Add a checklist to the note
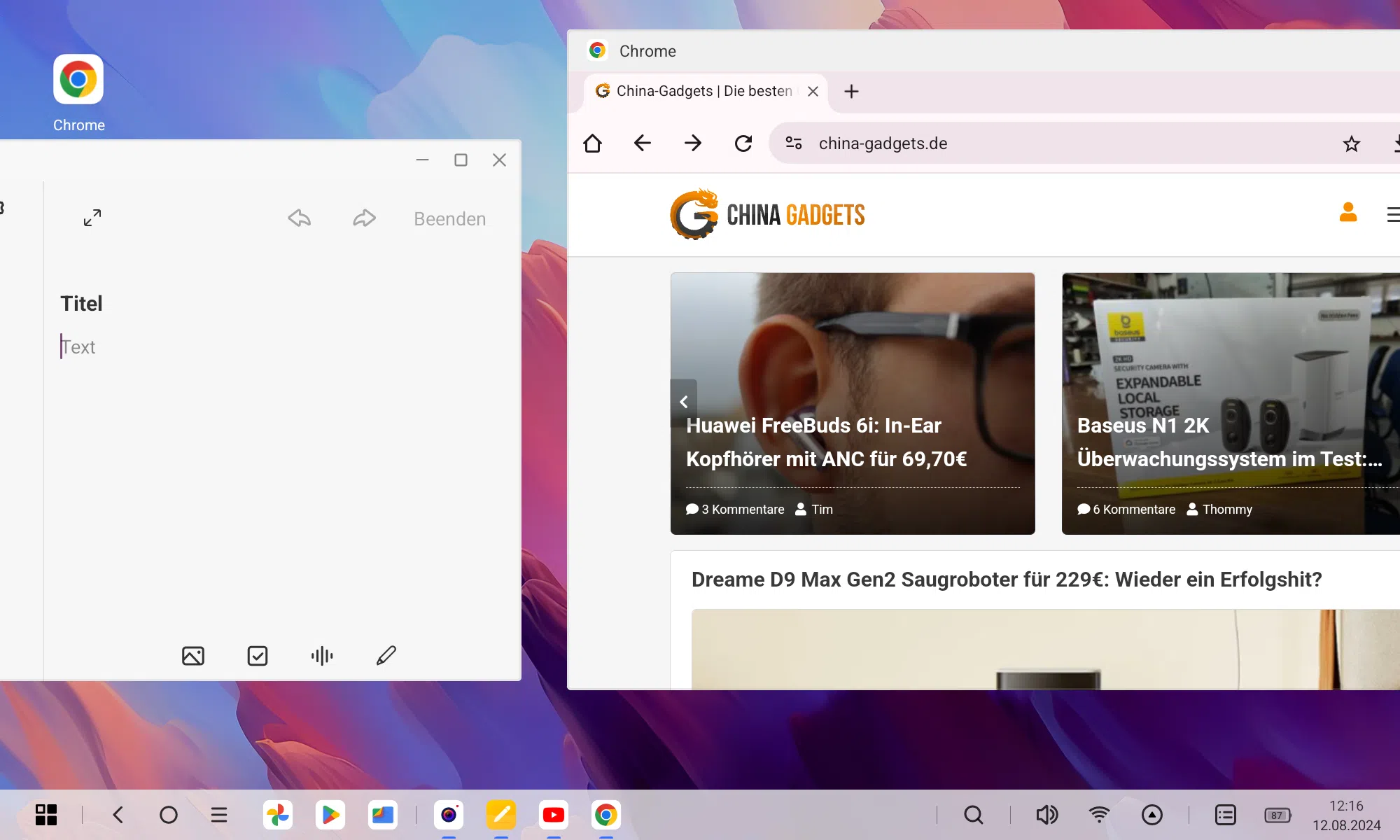 click(258, 656)
